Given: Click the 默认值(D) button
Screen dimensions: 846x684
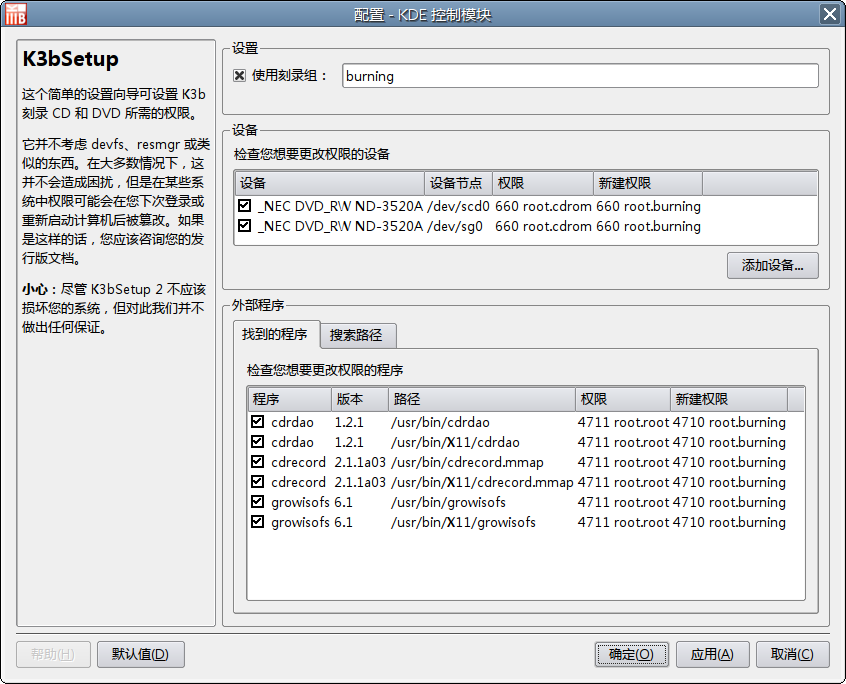Looking at the screenshot, I should tap(140, 654).
